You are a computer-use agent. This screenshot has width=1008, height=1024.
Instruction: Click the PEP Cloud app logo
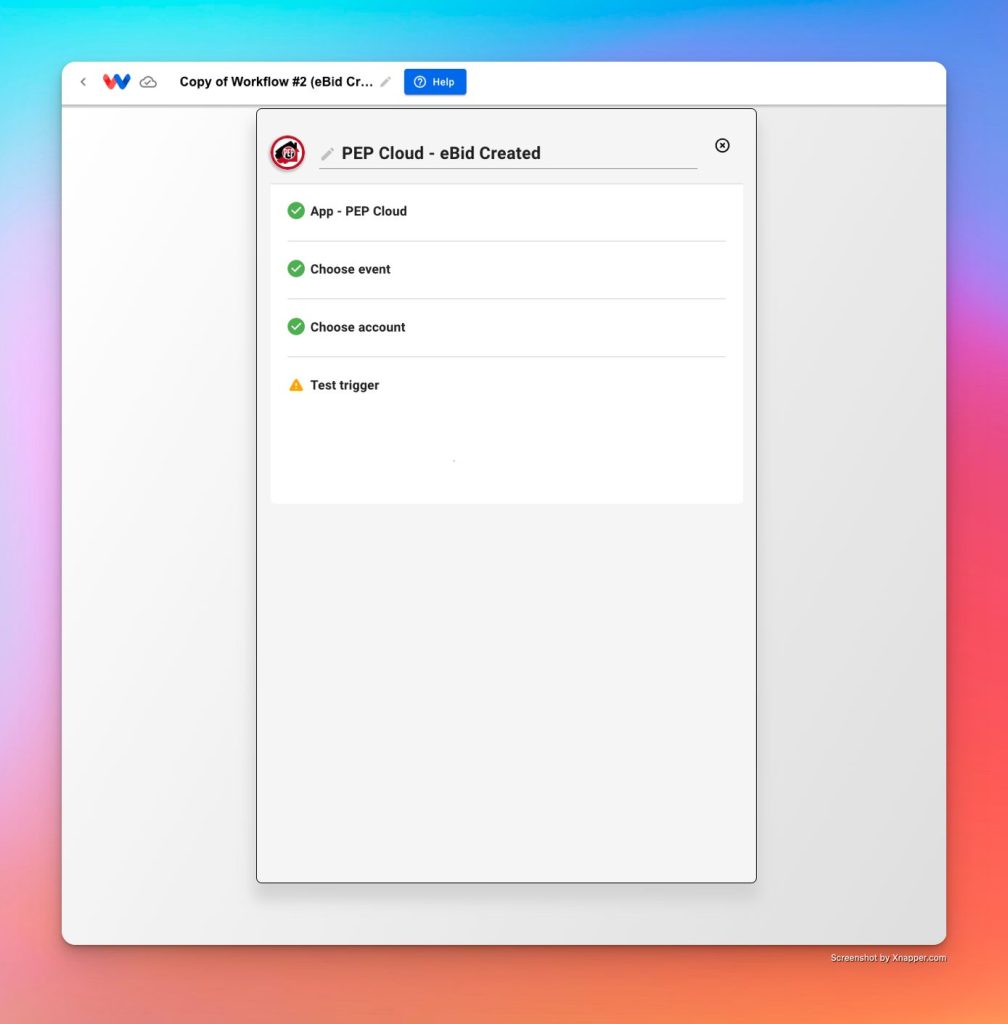tap(288, 153)
